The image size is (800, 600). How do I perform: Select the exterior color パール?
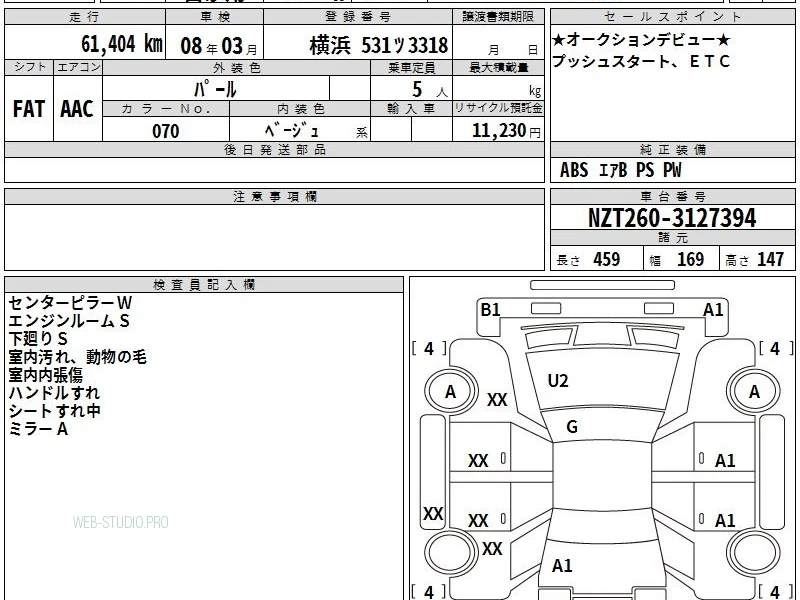[x=215, y=89]
